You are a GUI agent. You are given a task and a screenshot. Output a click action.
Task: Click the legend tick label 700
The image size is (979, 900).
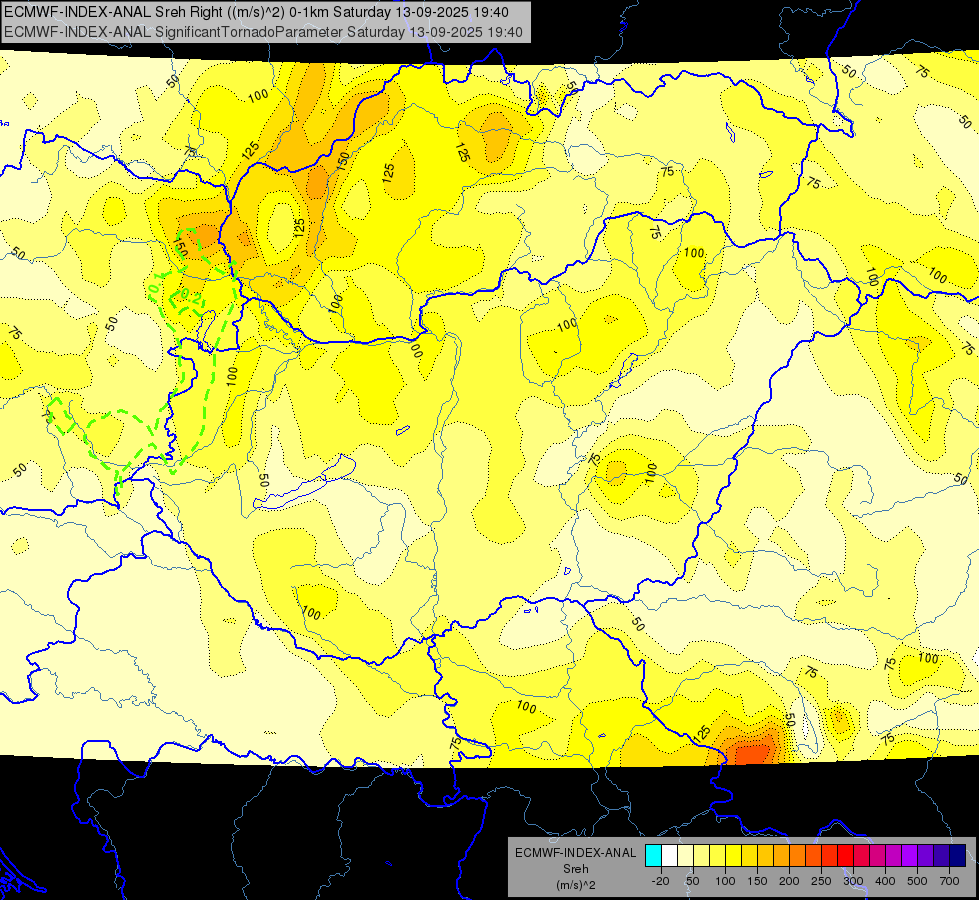click(950, 881)
